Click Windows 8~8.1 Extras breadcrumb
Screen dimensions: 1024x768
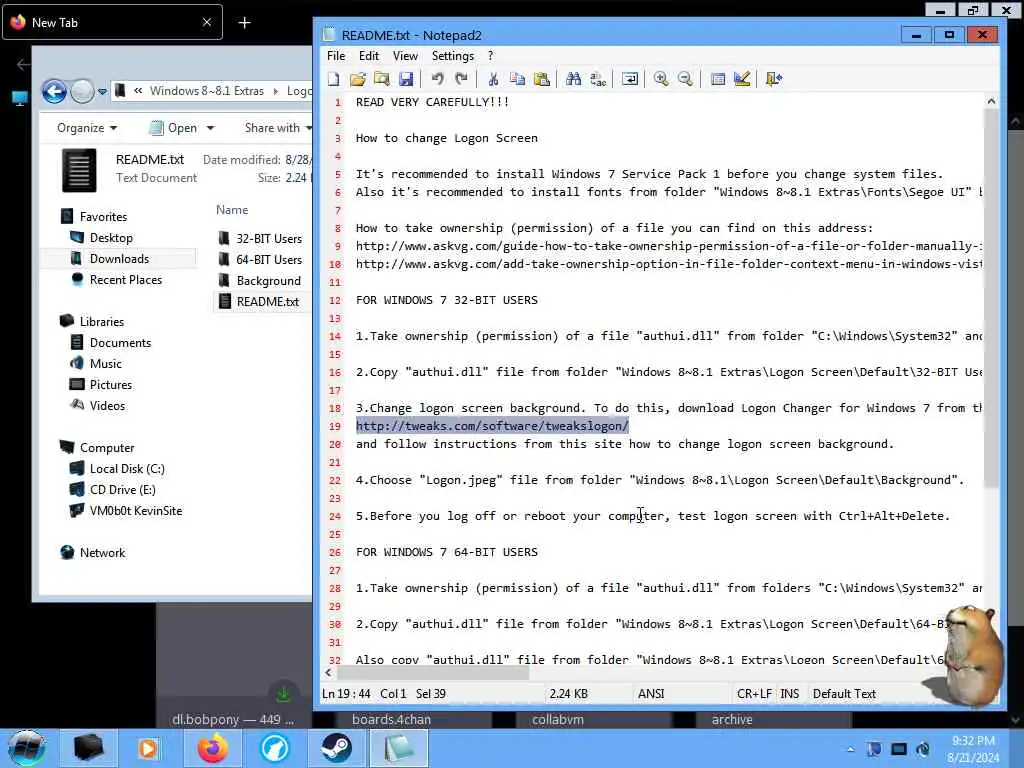pos(206,91)
